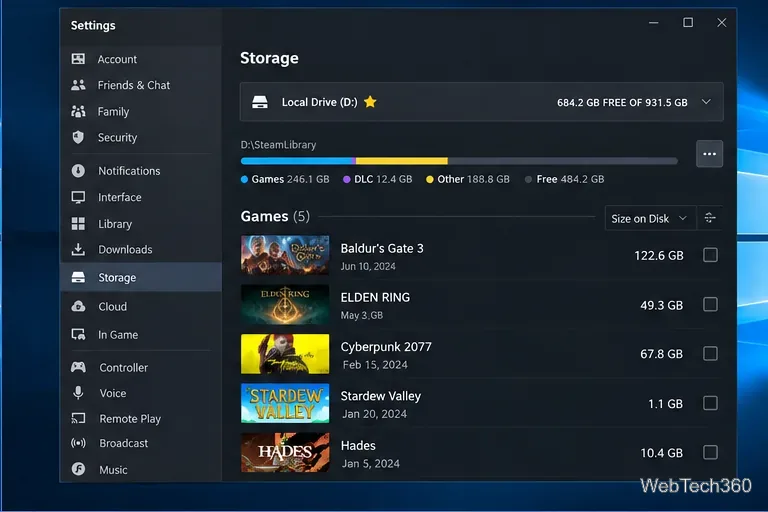This screenshot has width=768, height=512.
Task: Click the Hades cover thumbnail
Action: [x=285, y=452]
